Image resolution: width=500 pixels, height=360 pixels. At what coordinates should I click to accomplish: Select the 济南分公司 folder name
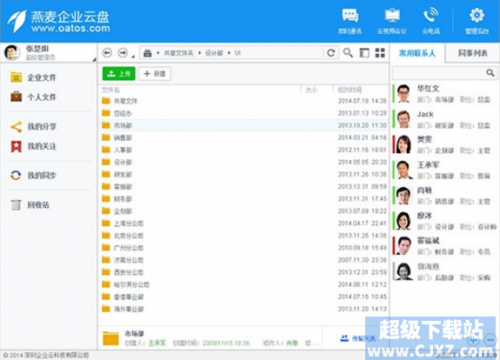[129, 260]
